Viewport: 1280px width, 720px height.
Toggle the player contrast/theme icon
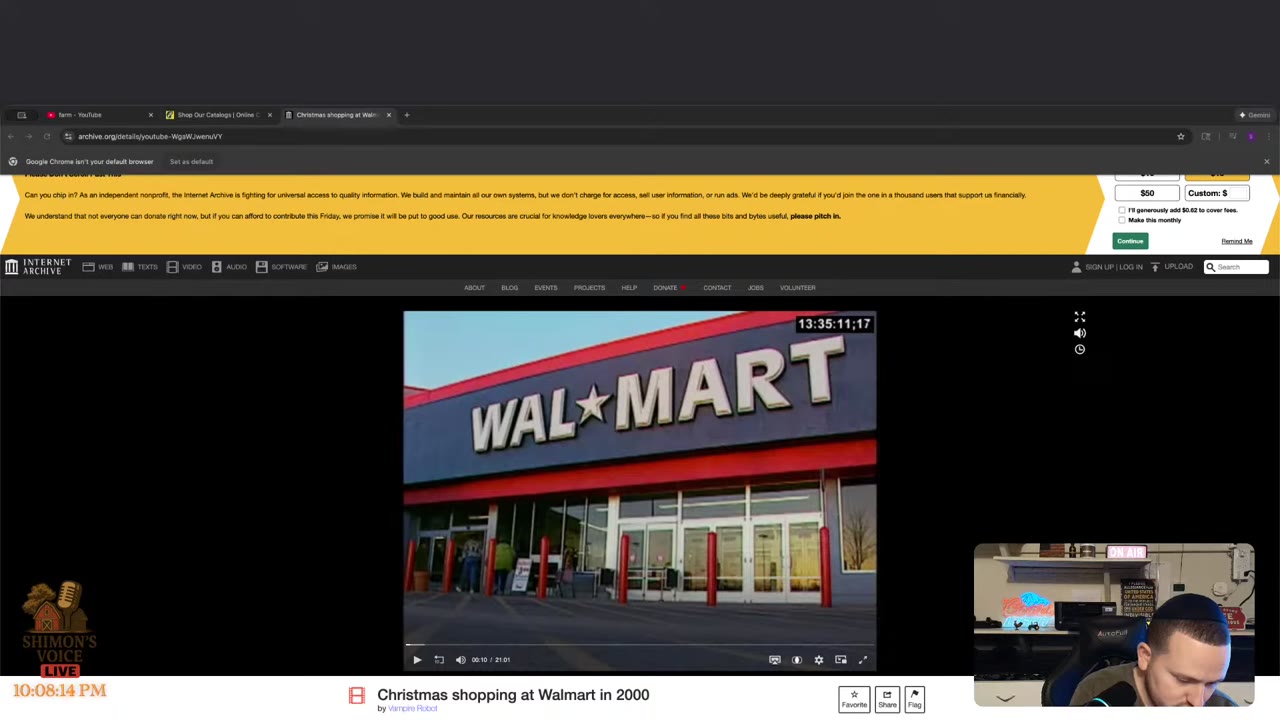tap(797, 660)
